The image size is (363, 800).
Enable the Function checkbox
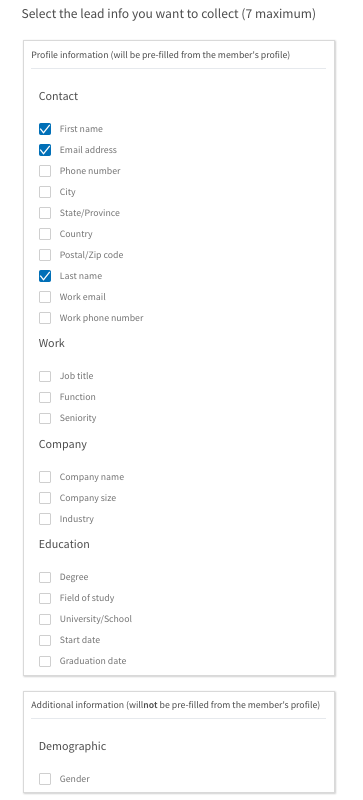click(x=45, y=397)
